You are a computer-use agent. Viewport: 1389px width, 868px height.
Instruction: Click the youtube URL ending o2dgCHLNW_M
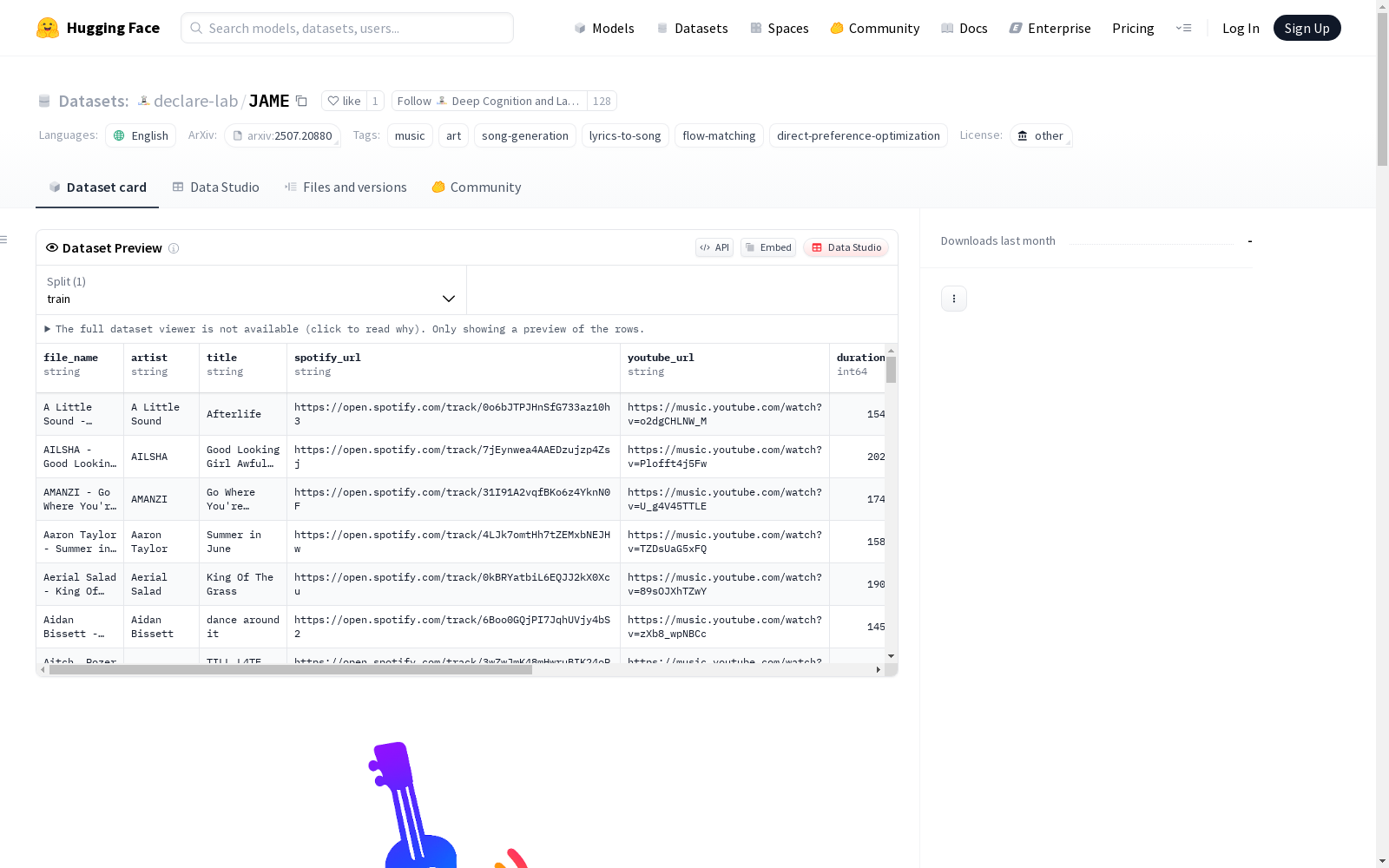coord(725,414)
